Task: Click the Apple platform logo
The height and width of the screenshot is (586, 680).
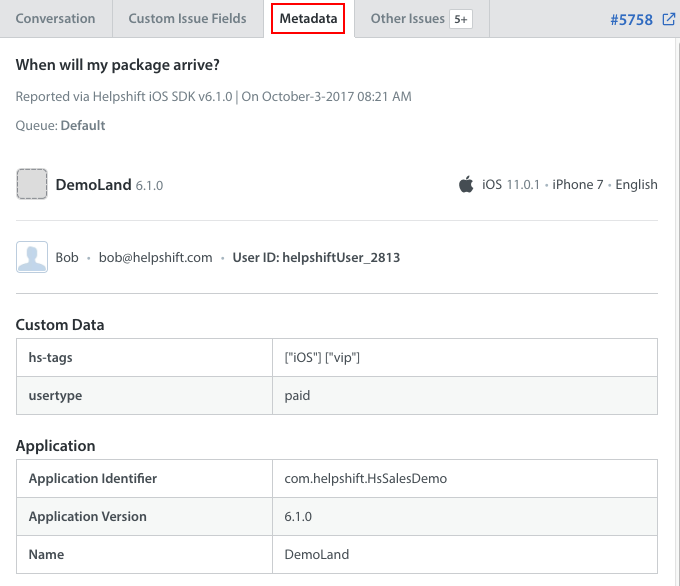Action: (x=466, y=184)
